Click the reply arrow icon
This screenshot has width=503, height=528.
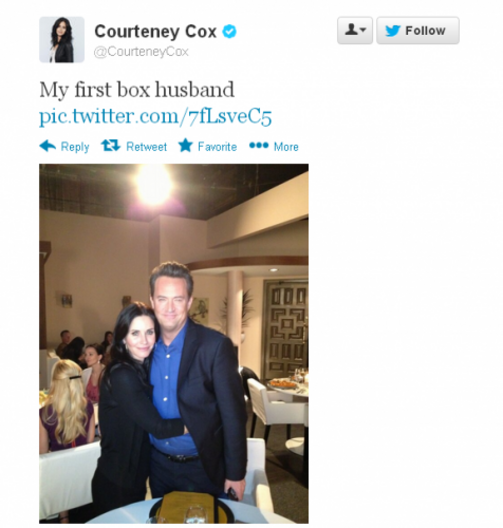point(47,146)
